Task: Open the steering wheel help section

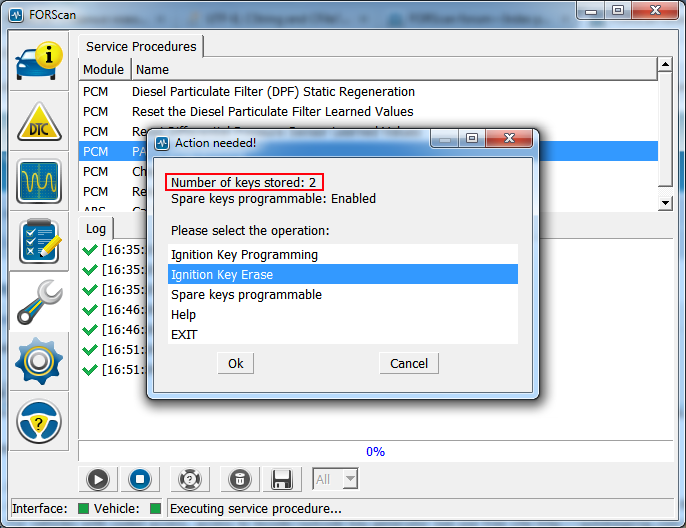Action: coord(39,422)
